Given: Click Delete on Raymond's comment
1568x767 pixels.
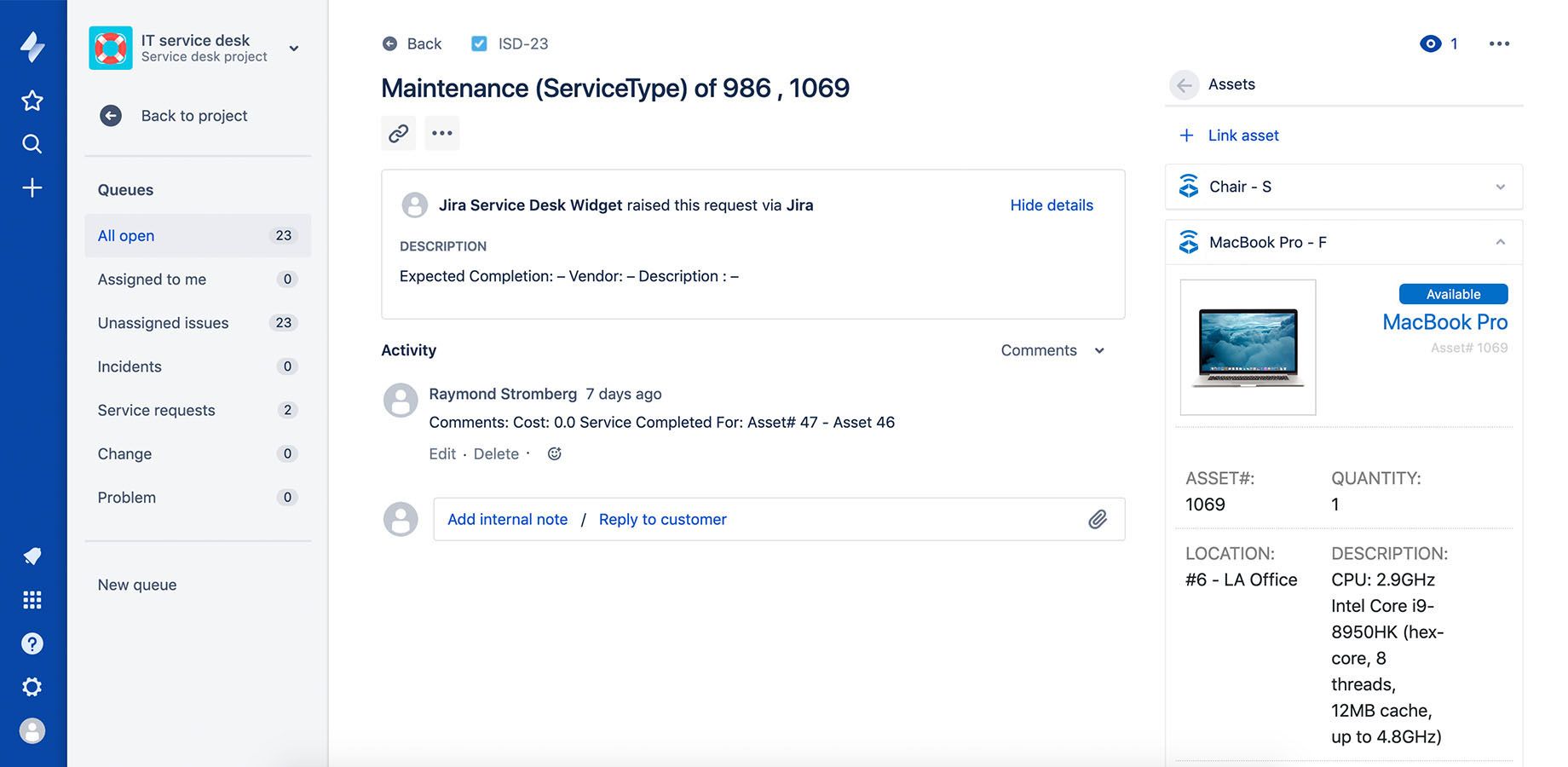Looking at the screenshot, I should [x=496, y=453].
